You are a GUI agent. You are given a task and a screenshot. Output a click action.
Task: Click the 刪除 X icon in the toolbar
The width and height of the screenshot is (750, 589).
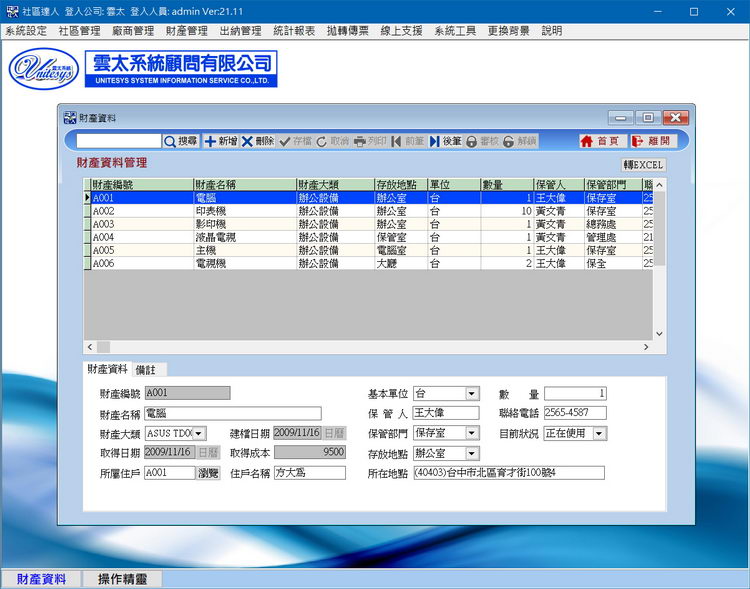[257, 142]
